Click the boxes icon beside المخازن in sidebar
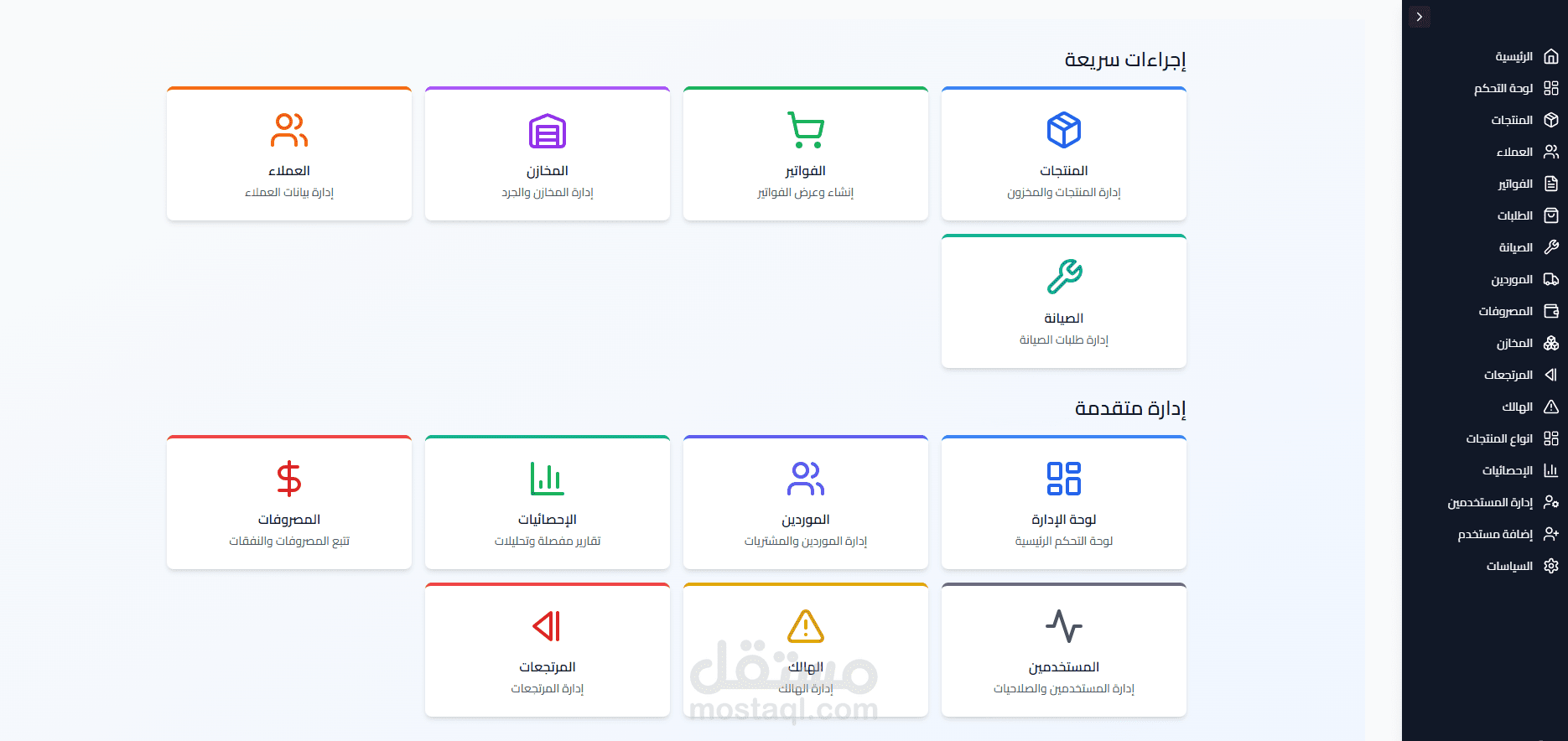1568x741 pixels. pyautogui.click(x=1551, y=343)
